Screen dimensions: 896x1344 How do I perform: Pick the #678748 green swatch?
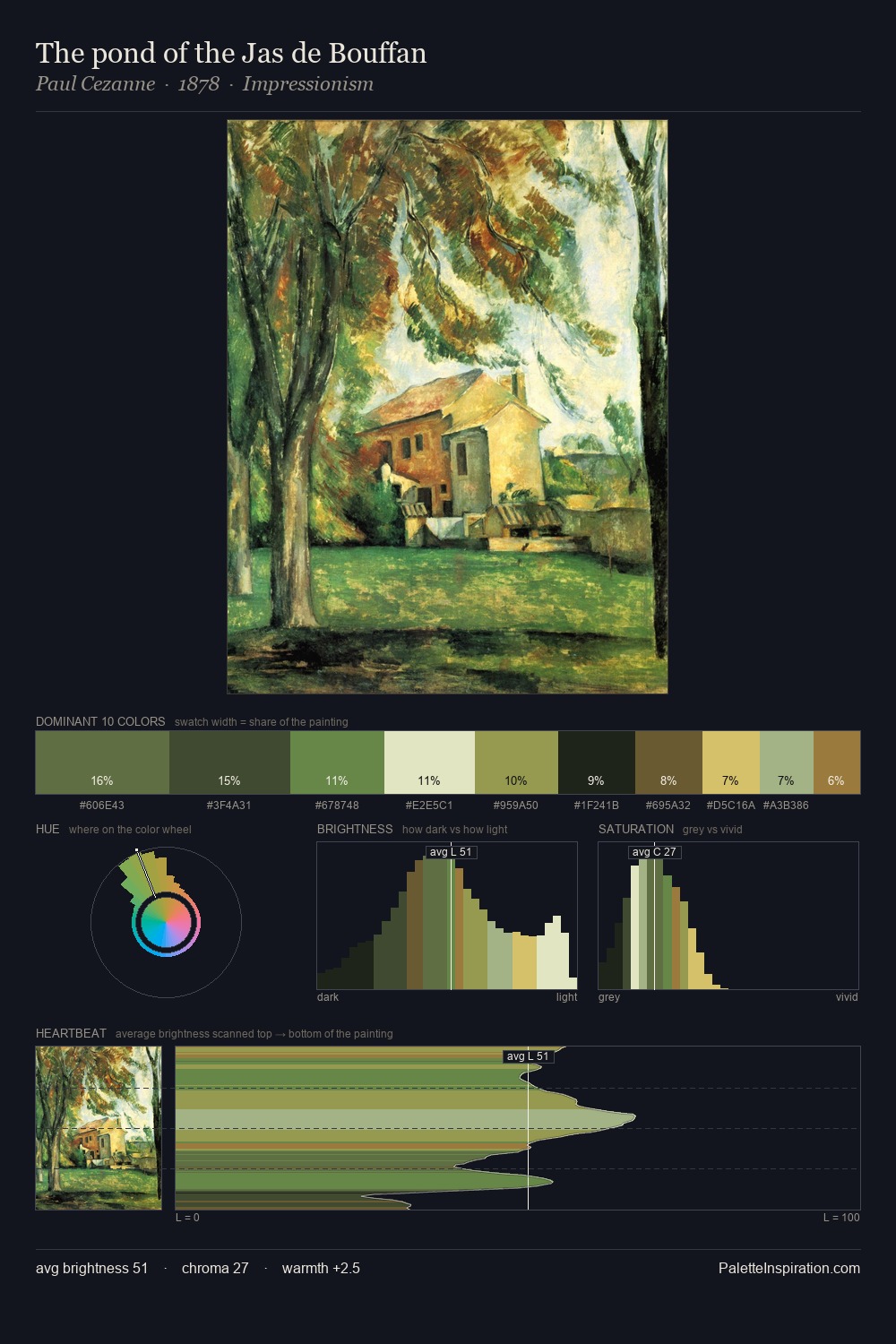[x=337, y=762]
